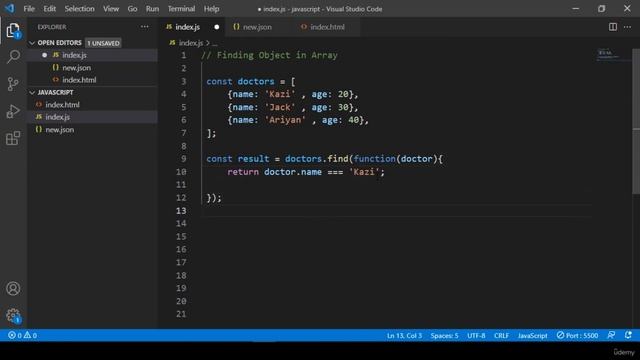The width and height of the screenshot is (640, 360).
Task: Switch to the index.html editor tab
Action: point(327,27)
